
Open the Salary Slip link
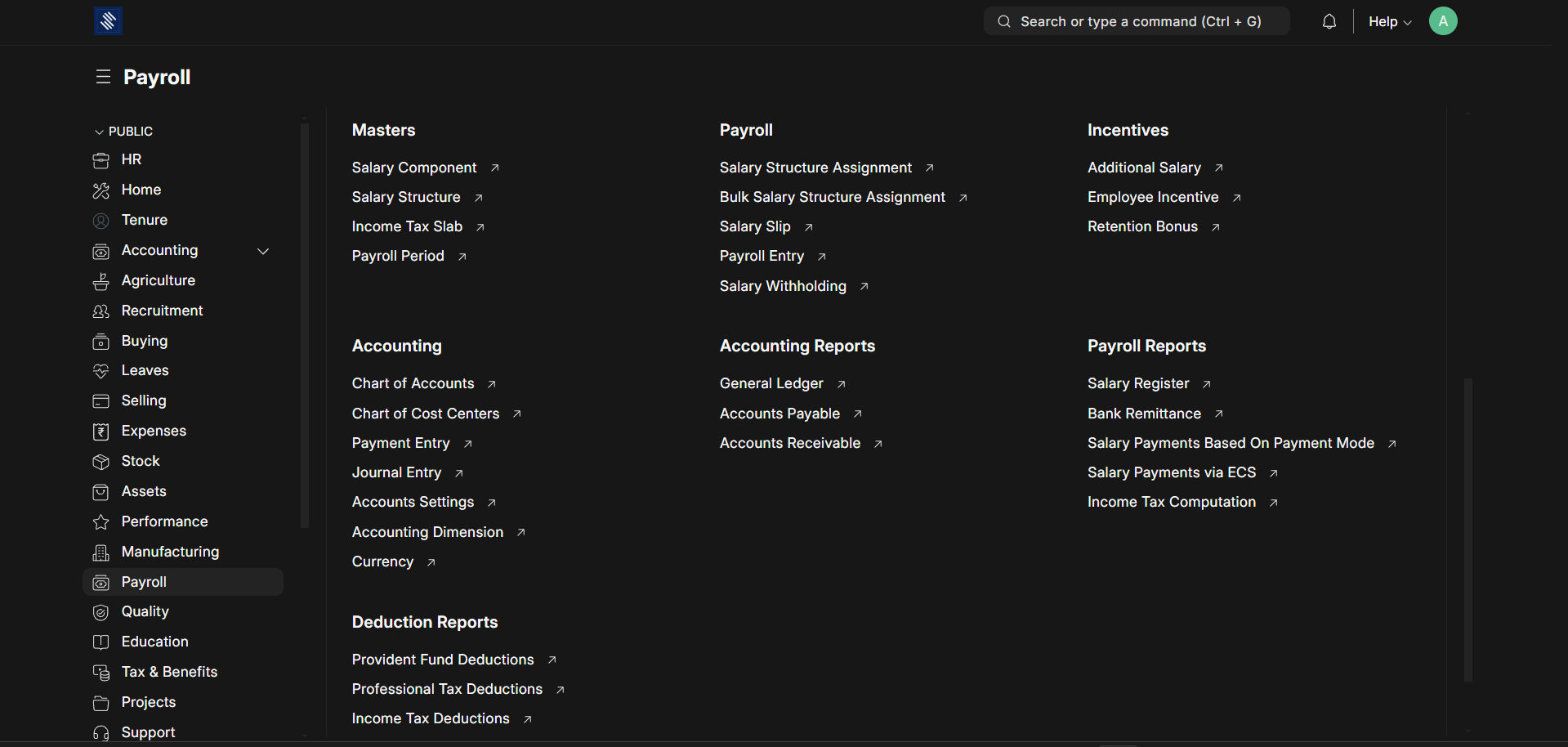[754, 226]
